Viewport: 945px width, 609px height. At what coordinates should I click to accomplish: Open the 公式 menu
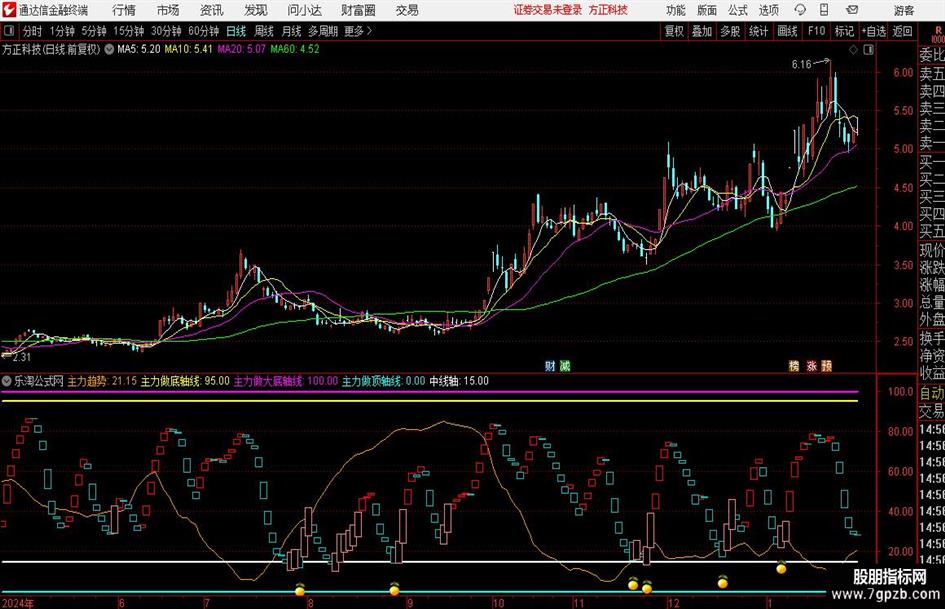[738, 10]
